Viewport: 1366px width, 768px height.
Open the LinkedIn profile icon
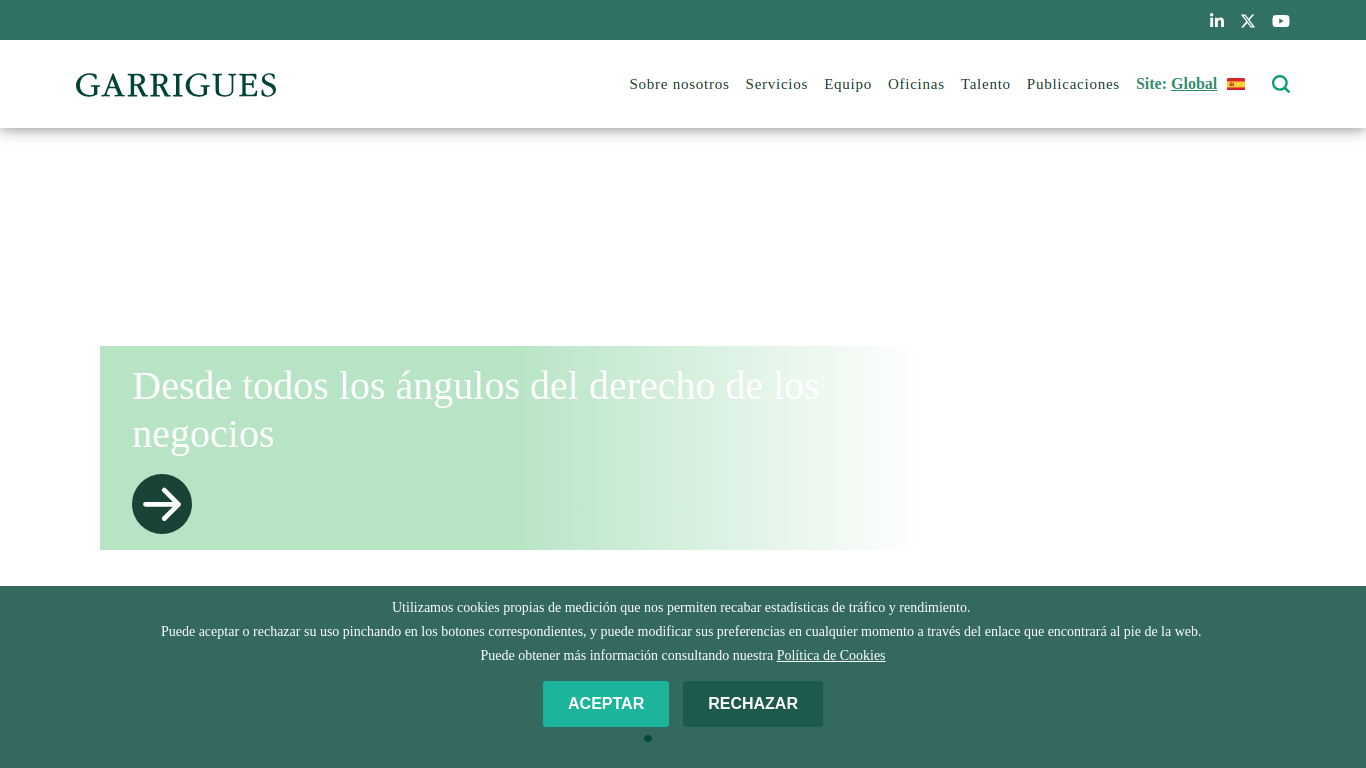(x=1216, y=20)
